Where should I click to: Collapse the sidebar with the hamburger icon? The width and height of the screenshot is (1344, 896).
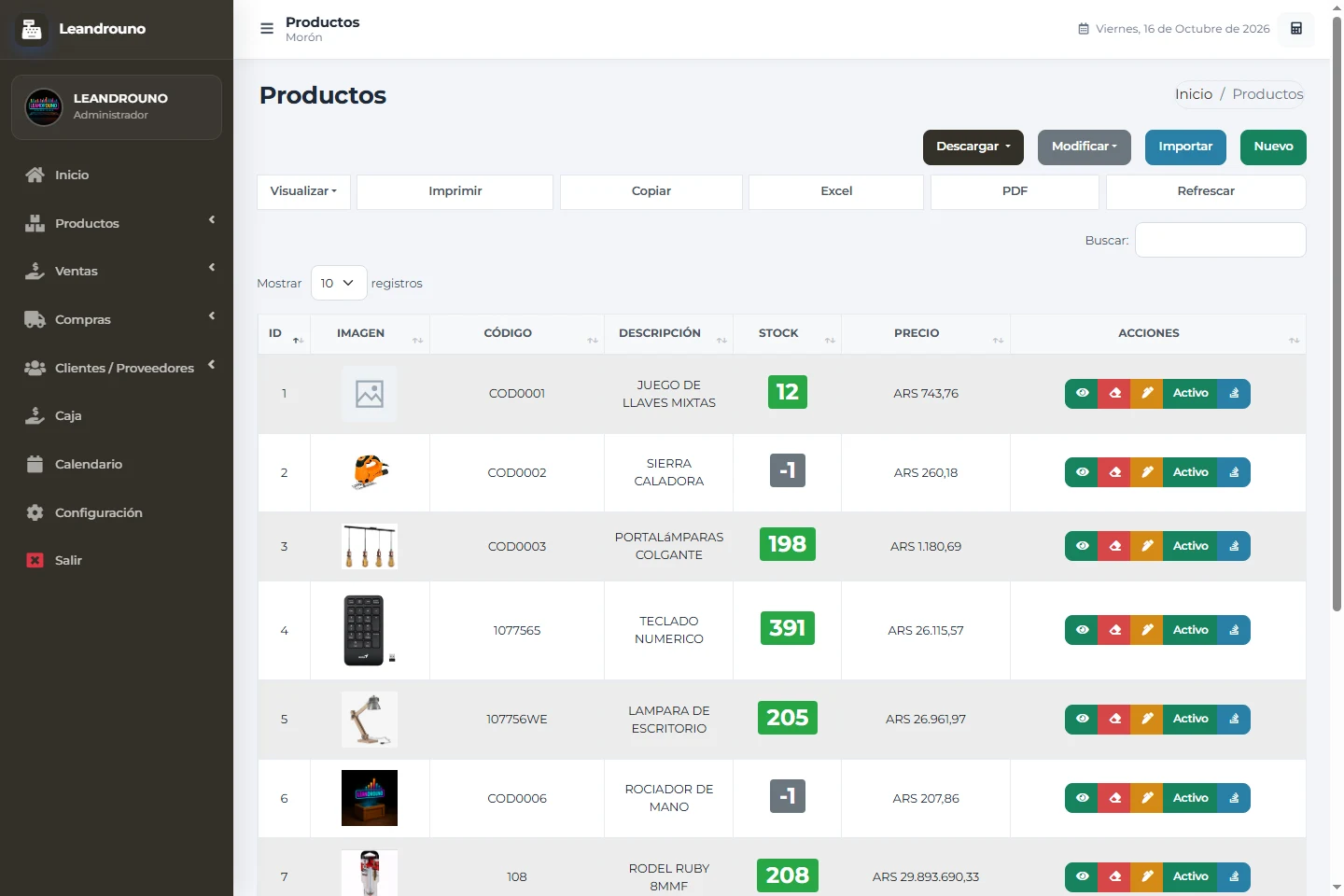[x=267, y=29]
